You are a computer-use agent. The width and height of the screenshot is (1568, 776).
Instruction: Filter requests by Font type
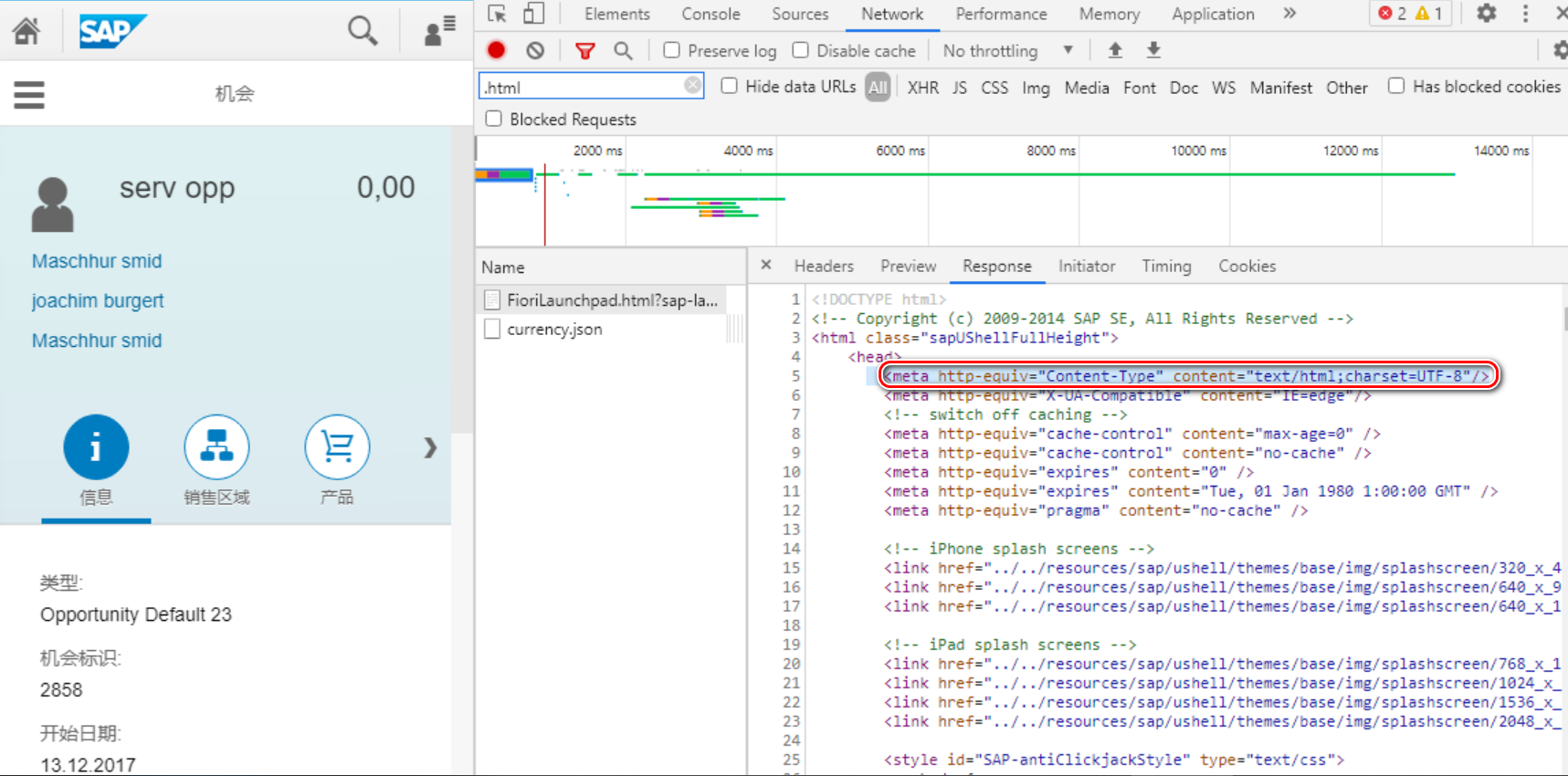click(x=1139, y=88)
